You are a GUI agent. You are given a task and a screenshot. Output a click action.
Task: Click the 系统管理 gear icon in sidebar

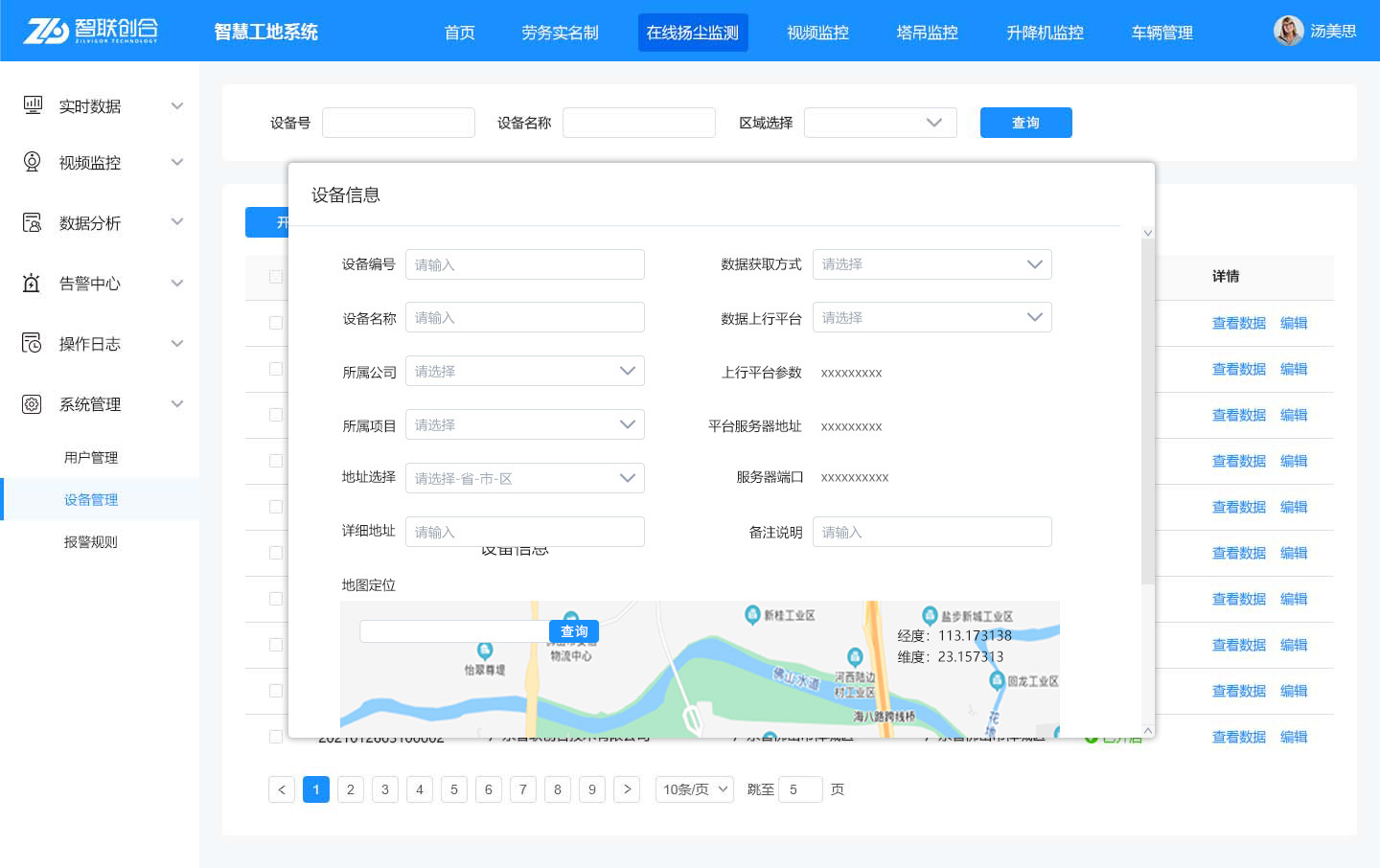[33, 403]
